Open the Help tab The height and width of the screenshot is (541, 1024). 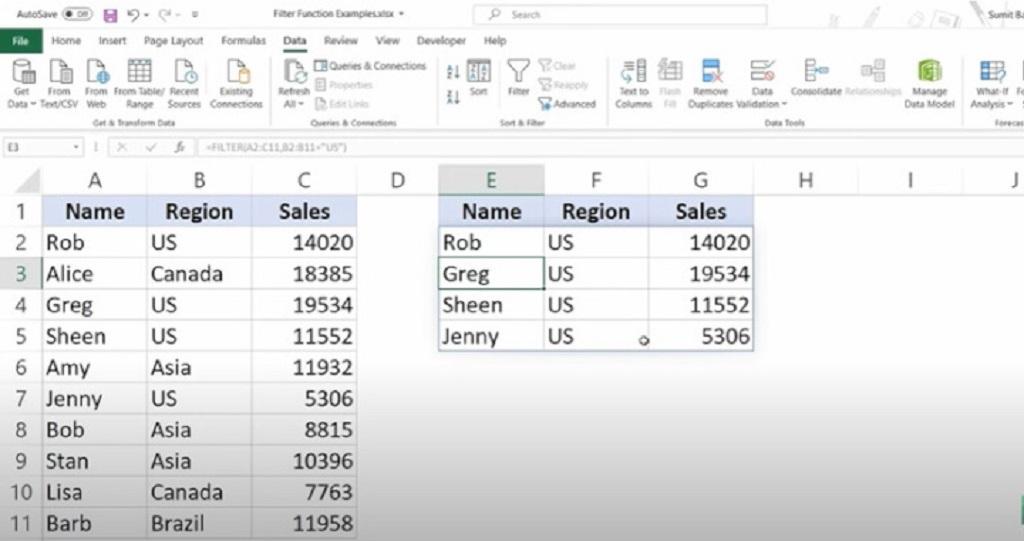495,41
